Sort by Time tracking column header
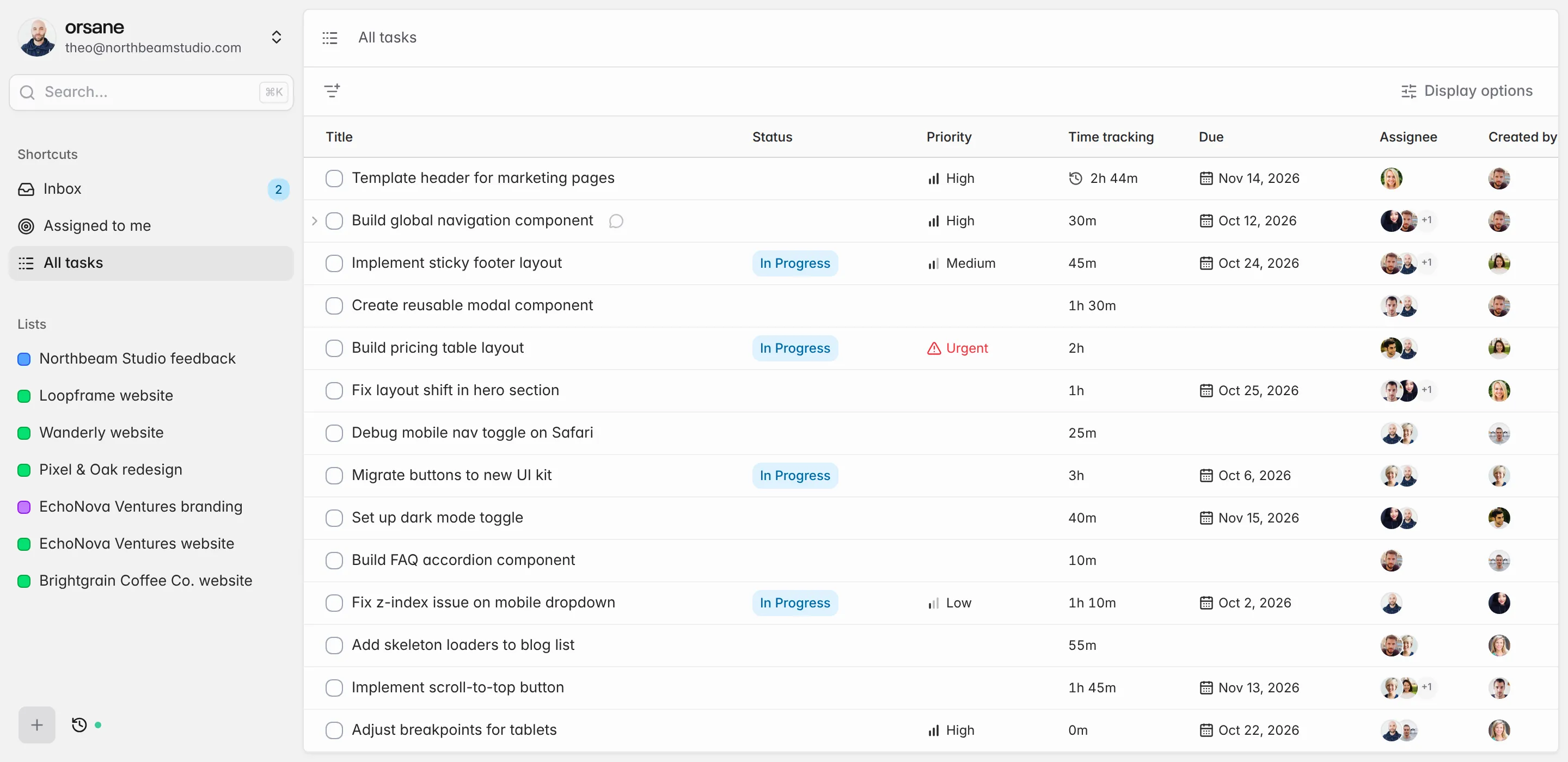1568x762 pixels. point(1110,137)
